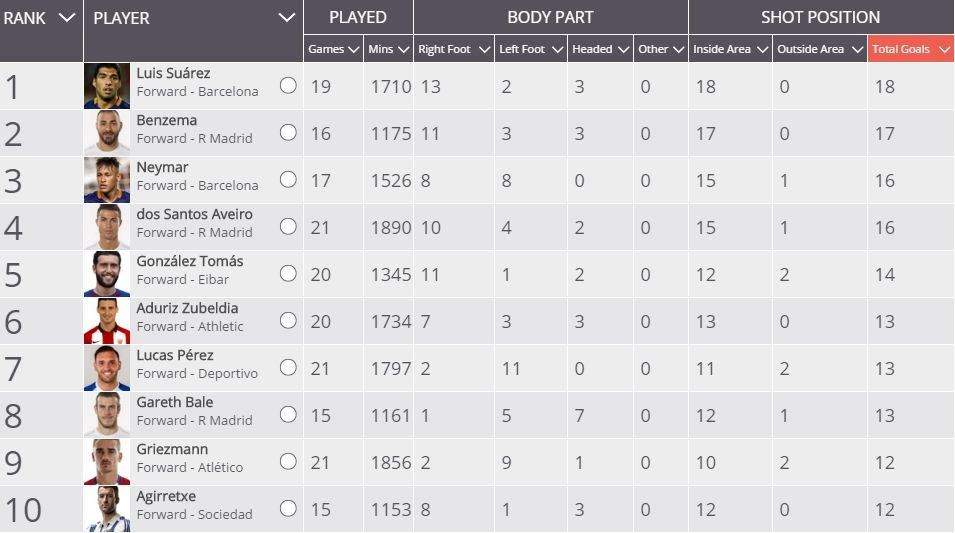Click Benzema's player photo
Screen dimensions: 955x533
[107, 133]
